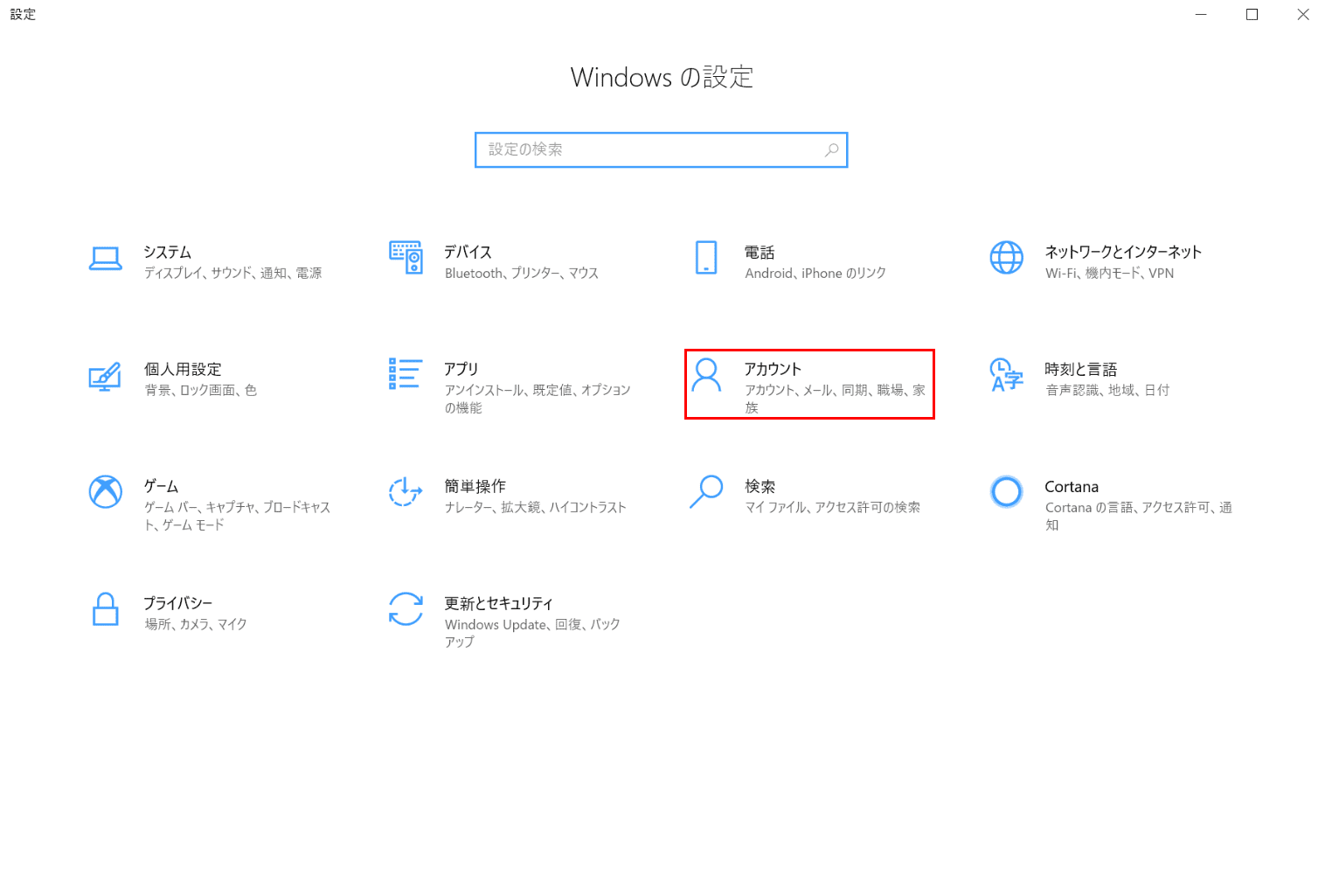Click 'アンインストール、既定値、オプションの機能' text
This screenshot has height=896, width=1325.
point(538,399)
